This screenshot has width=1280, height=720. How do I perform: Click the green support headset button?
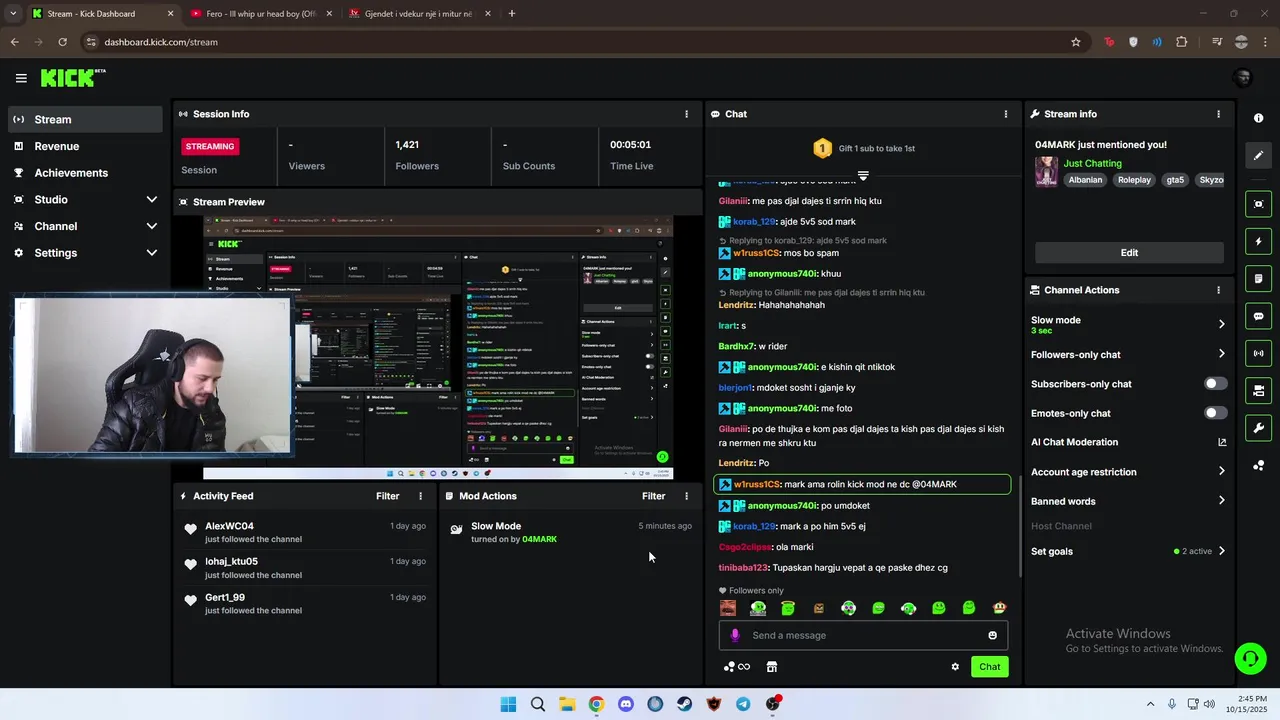tap(1250, 658)
